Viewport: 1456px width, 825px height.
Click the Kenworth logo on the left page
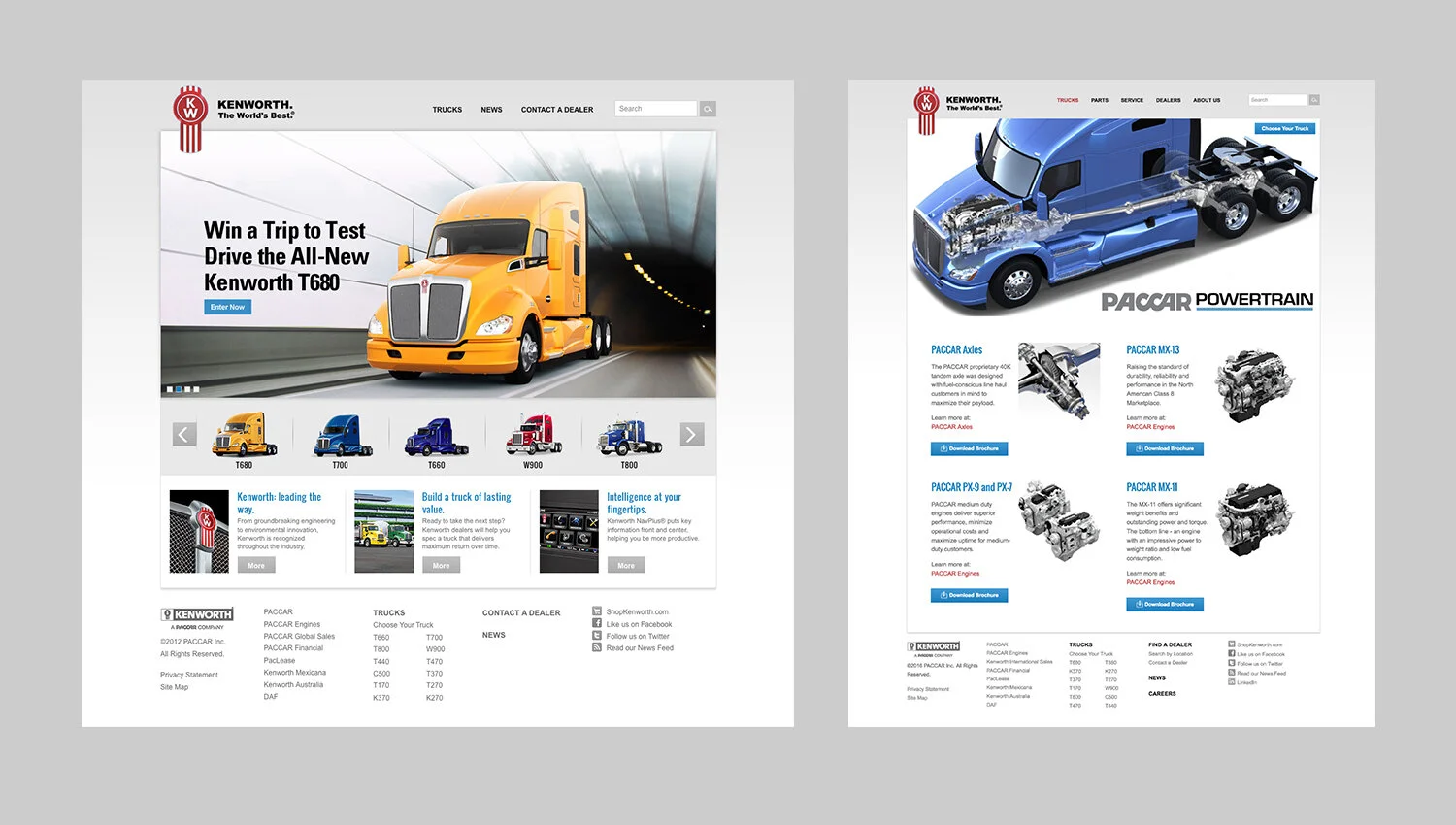[x=233, y=118]
